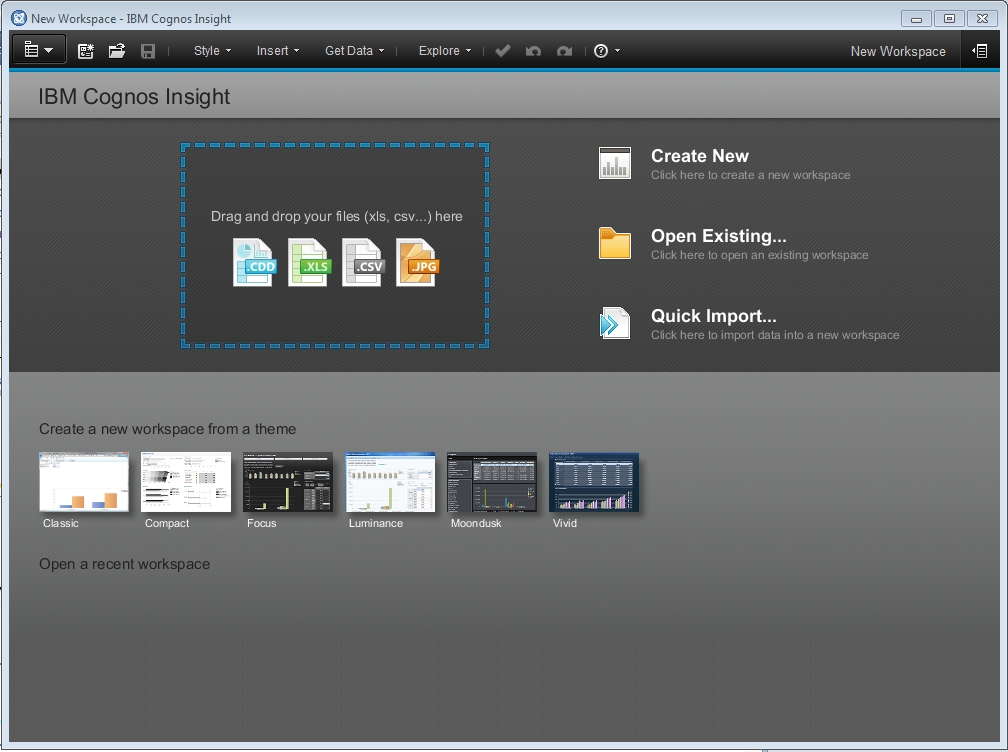Viewport: 1008px width, 752px height.
Task: Click the drag and drop files text
Action: click(336, 217)
